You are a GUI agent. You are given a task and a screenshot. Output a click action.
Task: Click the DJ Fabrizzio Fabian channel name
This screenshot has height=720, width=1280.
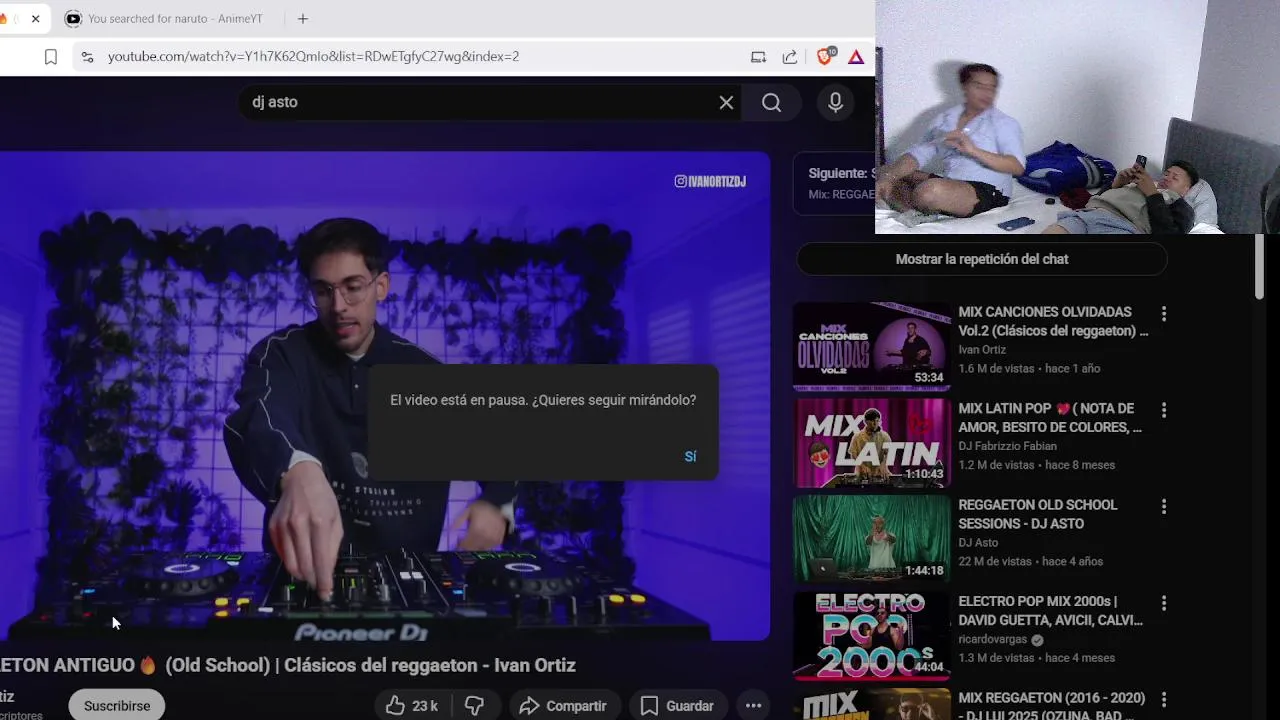pos(1007,446)
